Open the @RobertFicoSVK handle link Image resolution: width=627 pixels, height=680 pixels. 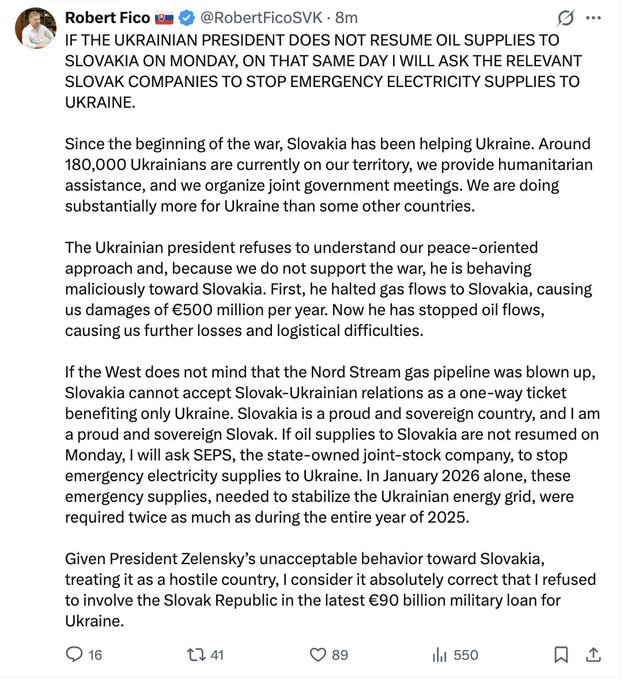coord(262,18)
